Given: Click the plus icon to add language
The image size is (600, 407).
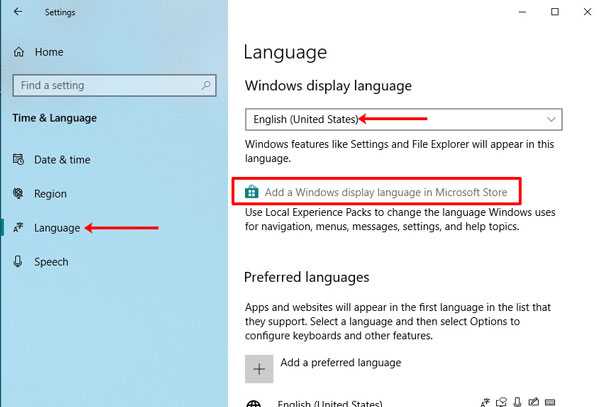Looking at the screenshot, I should click(x=259, y=369).
